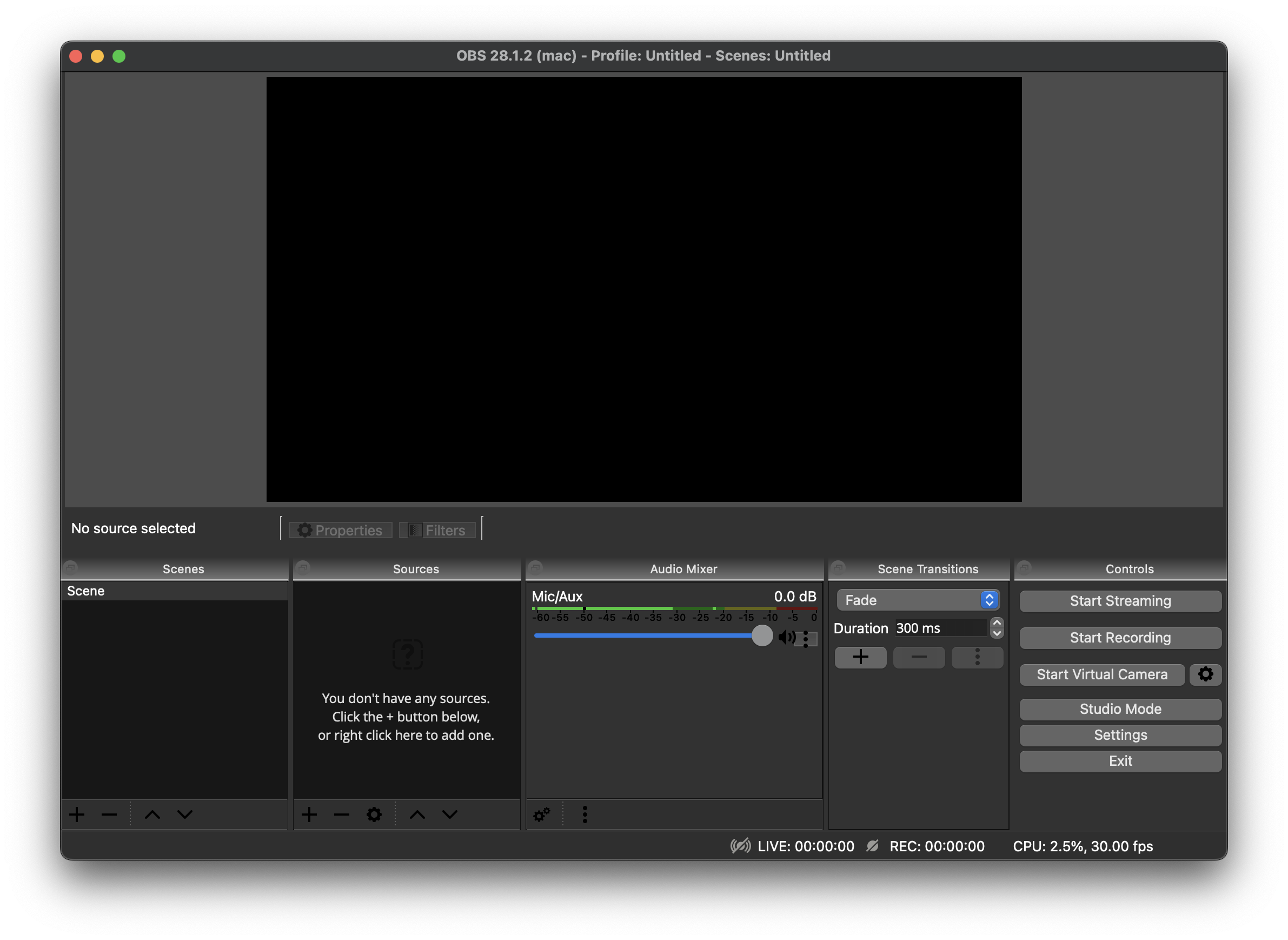Open the scene transition properties menu
This screenshot has width=1288, height=940.
point(978,657)
